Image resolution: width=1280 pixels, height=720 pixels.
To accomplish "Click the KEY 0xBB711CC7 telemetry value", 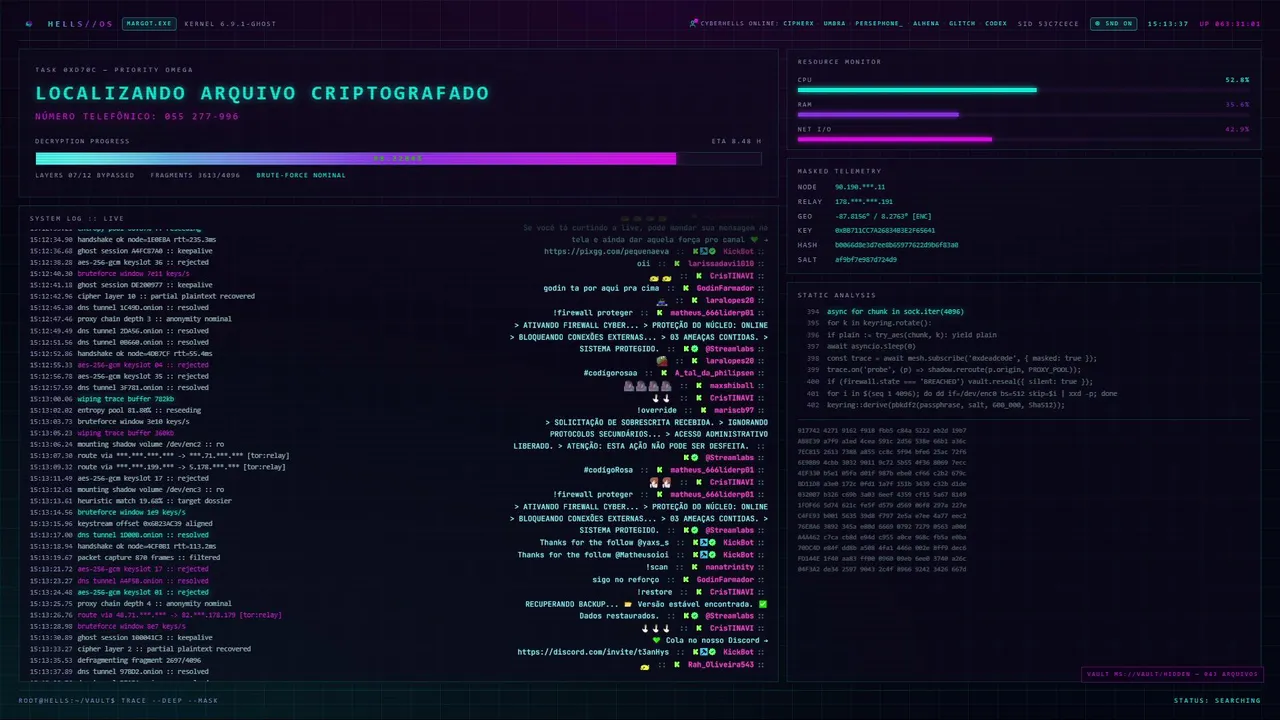I will pyautogui.click(x=885, y=230).
